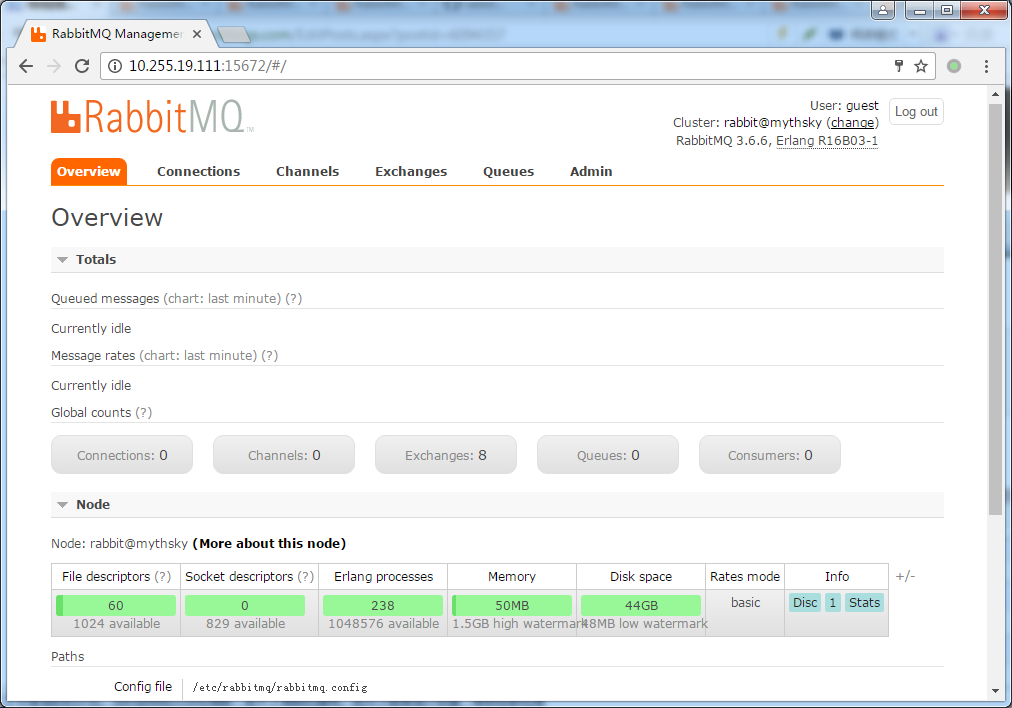
Task: Change Message rates chart range
Action: (198, 356)
